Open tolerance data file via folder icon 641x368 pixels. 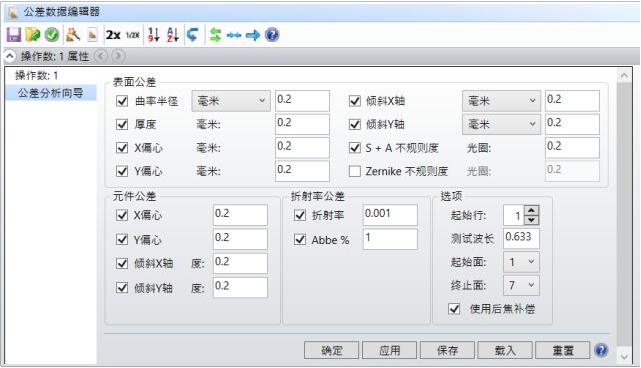coord(33,35)
